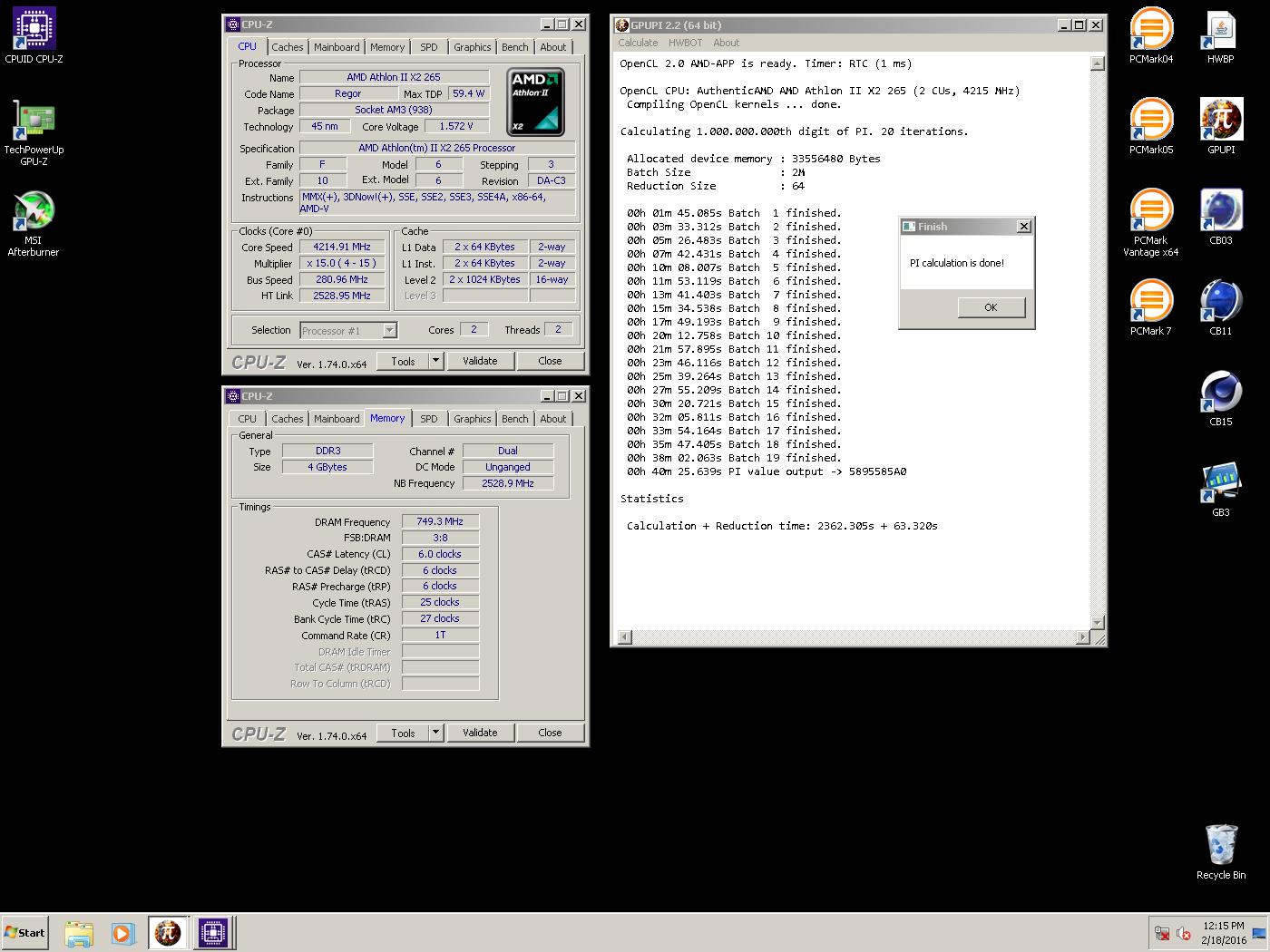Image resolution: width=1270 pixels, height=952 pixels.
Task: Click Tools button in top CPU-Z window
Action: [403, 361]
